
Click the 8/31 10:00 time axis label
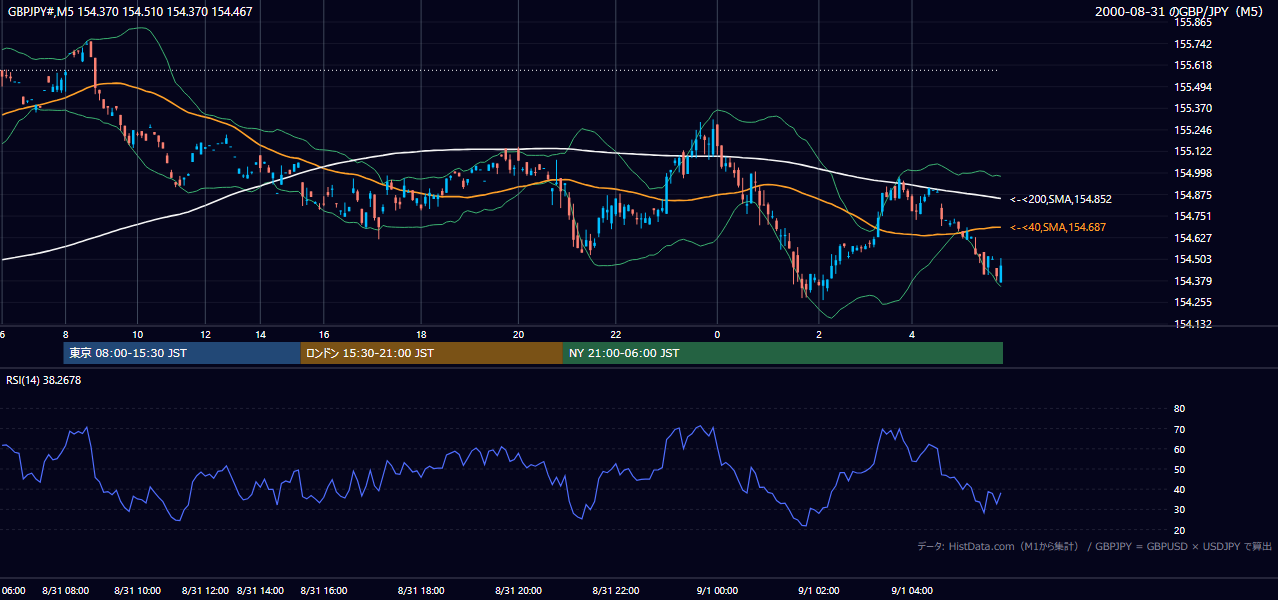coord(136,591)
